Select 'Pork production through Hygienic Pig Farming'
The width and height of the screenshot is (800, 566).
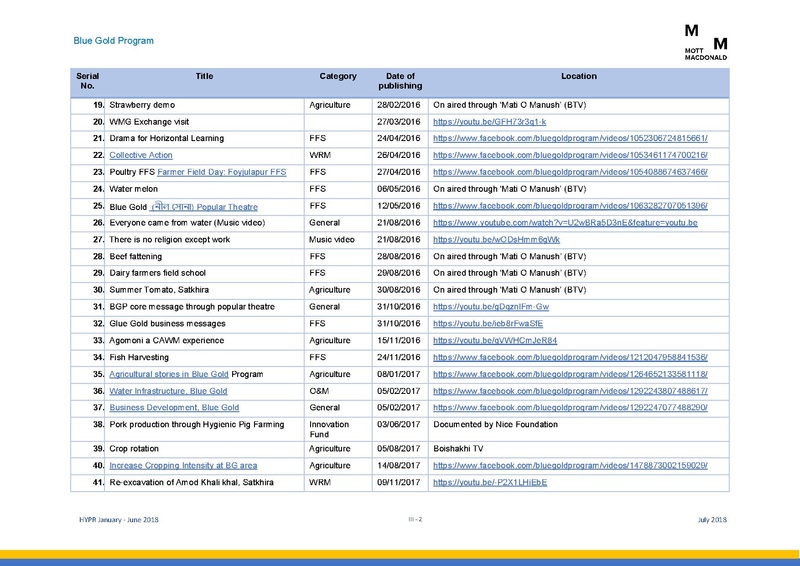pyautogui.click(x=196, y=424)
